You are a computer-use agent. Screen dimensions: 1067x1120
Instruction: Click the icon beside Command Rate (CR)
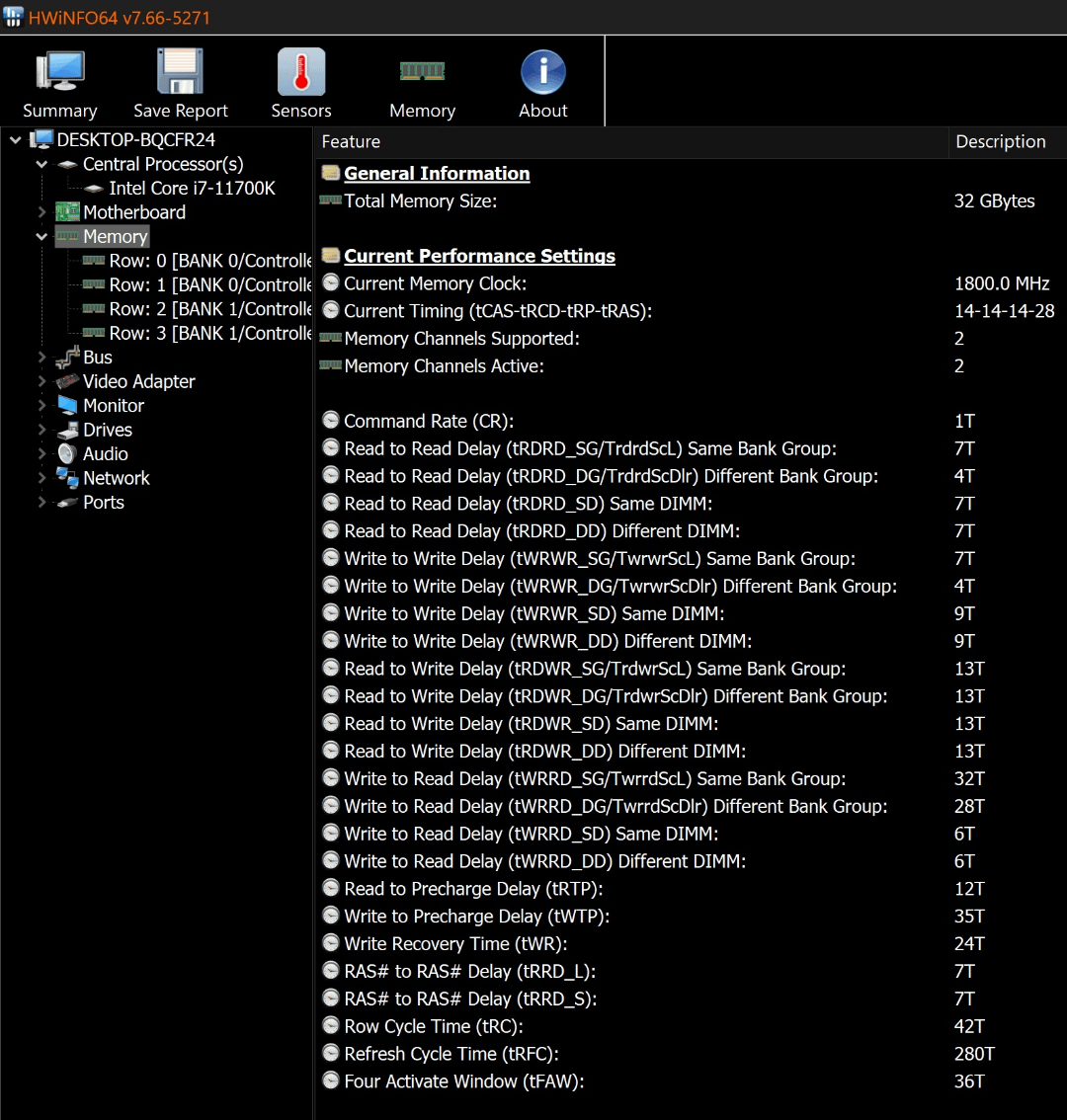click(330, 420)
